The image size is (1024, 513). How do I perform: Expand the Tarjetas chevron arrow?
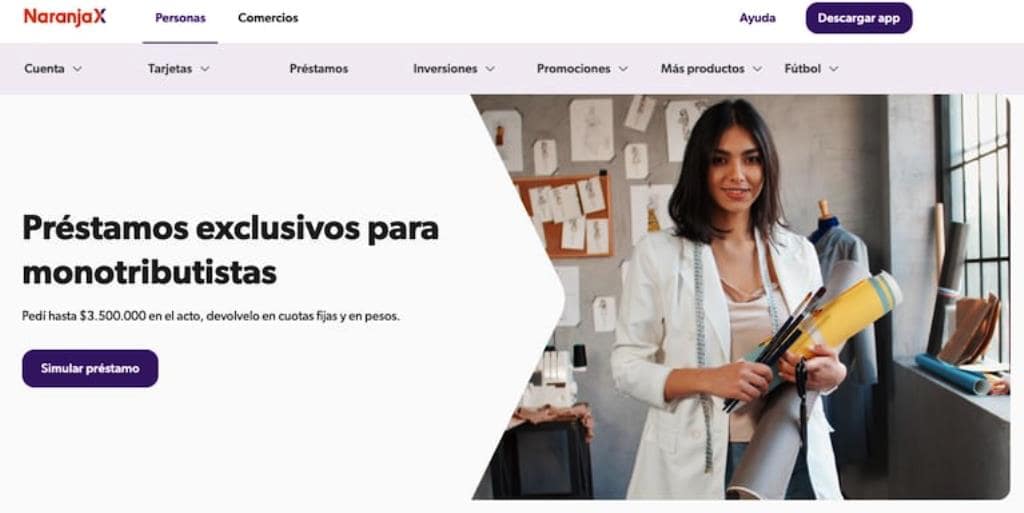204,69
